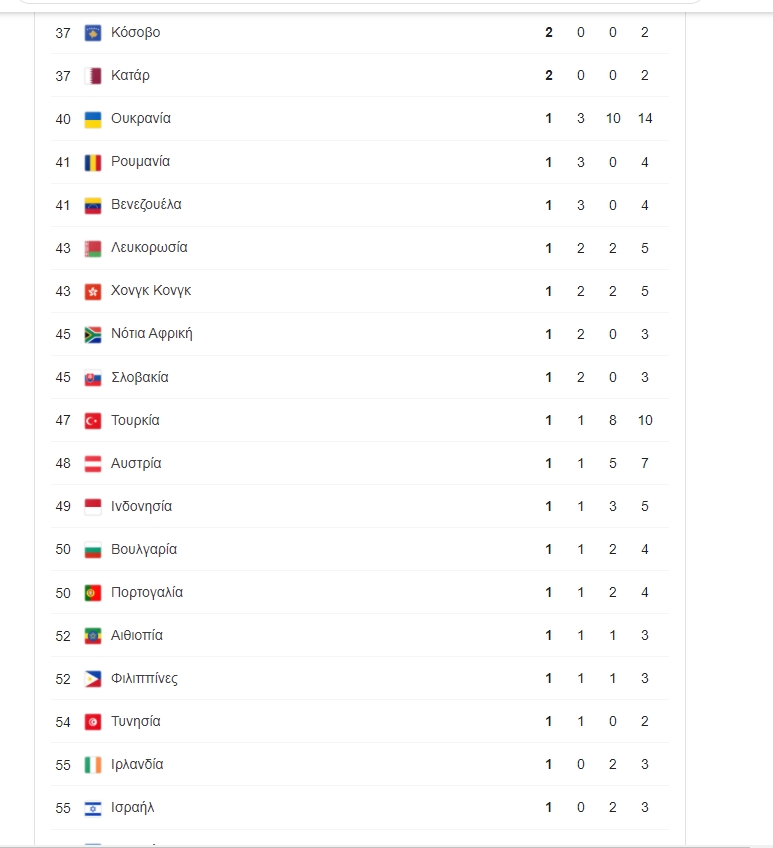Open the Αυστρία country entry
The height and width of the screenshot is (848, 773).
(136, 464)
